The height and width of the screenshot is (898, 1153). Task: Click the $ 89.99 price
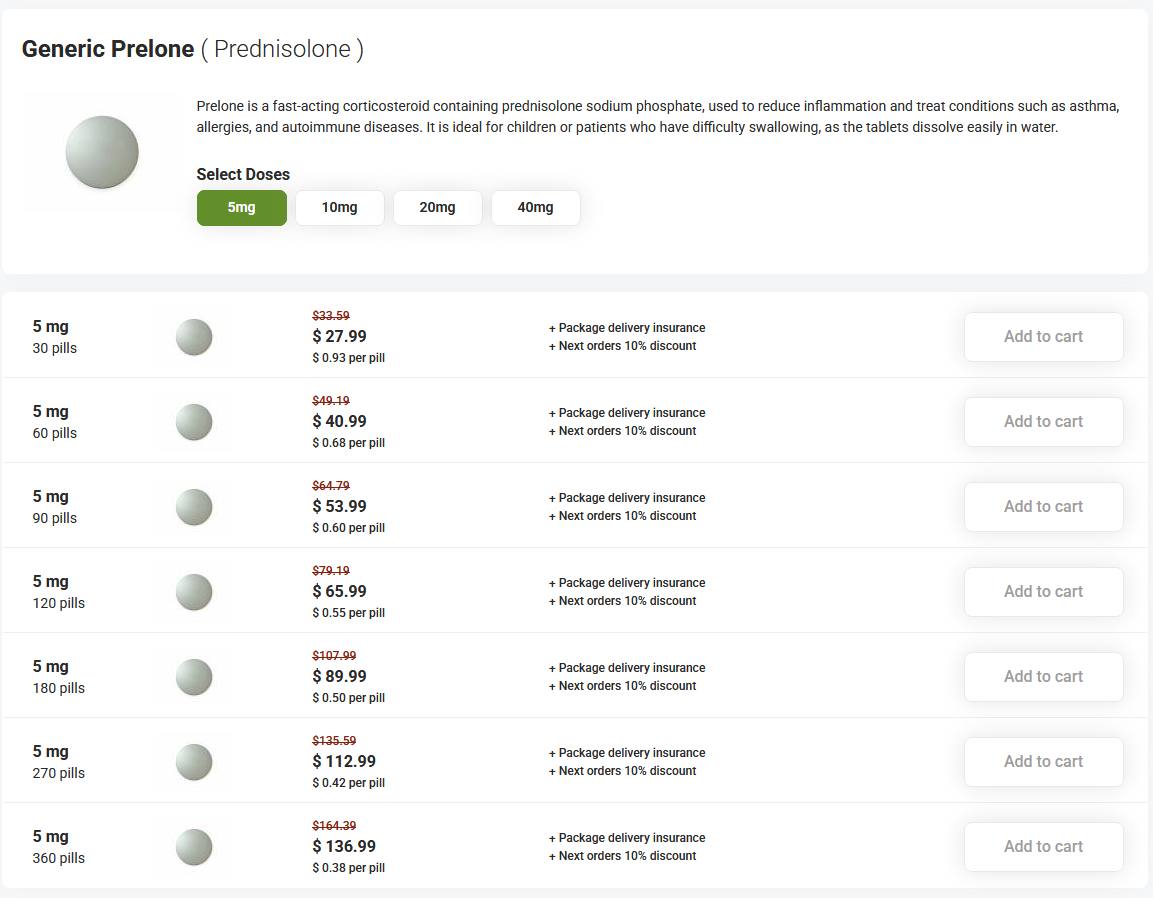coord(339,676)
